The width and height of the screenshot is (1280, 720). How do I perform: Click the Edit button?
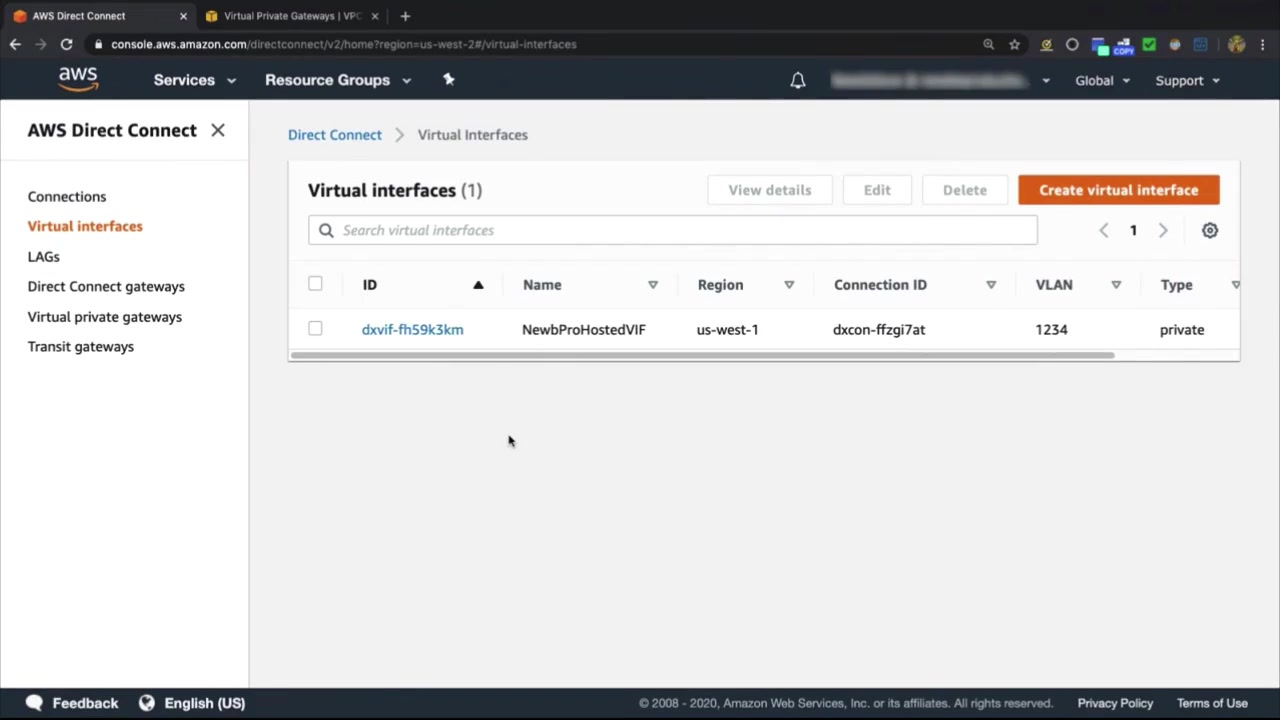(877, 190)
